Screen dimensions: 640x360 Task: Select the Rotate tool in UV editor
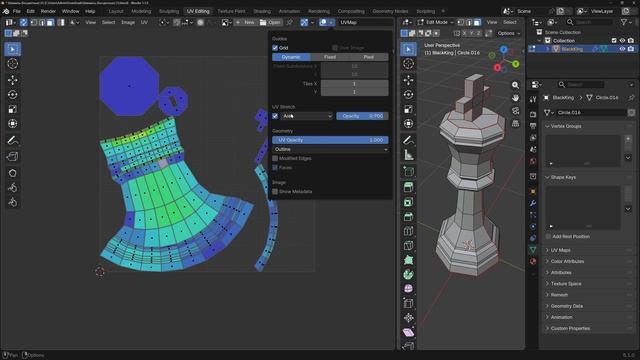coord(13,95)
